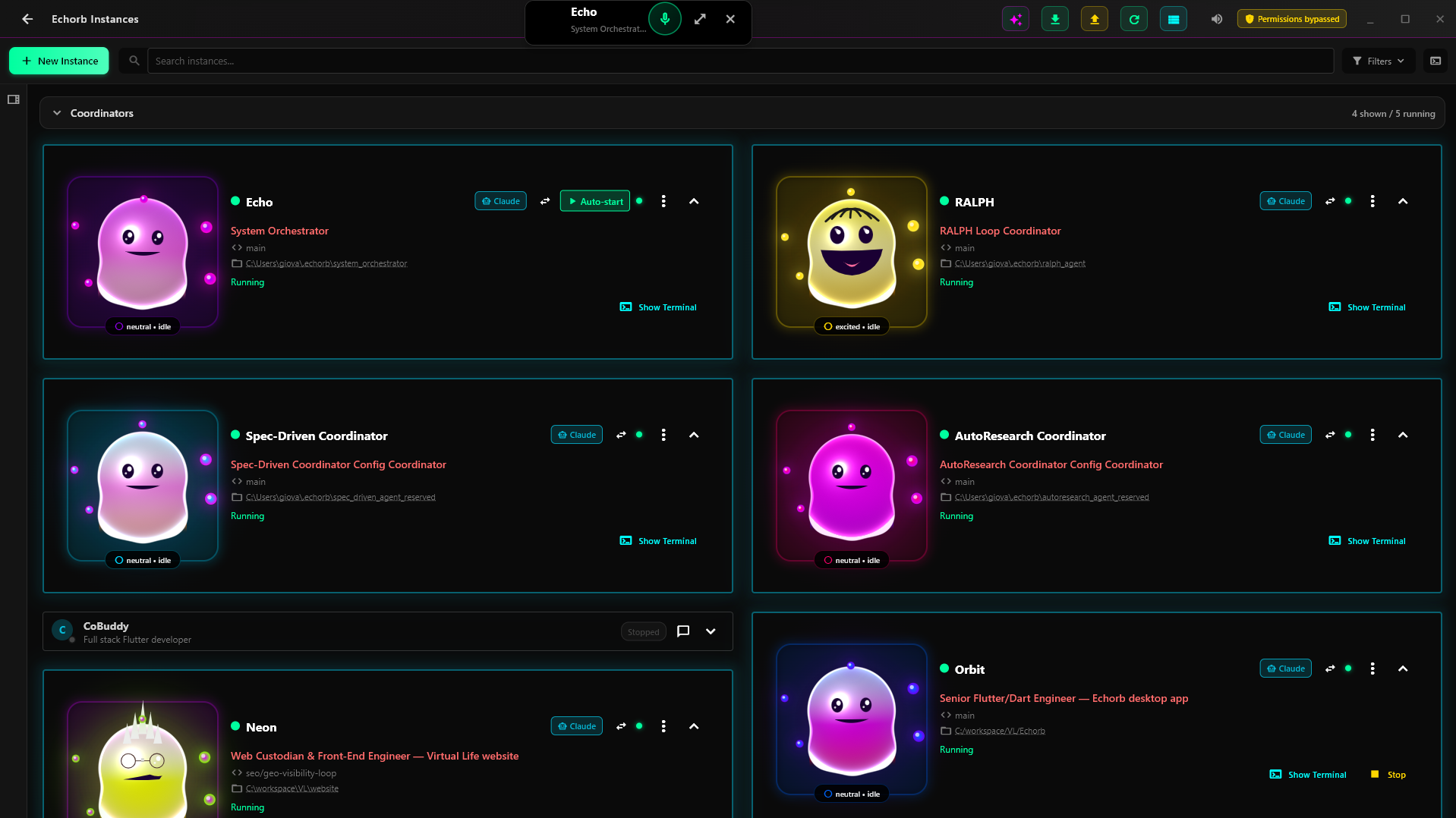Expand the CoBuddy row
The height and width of the screenshot is (818, 1456).
(x=711, y=631)
